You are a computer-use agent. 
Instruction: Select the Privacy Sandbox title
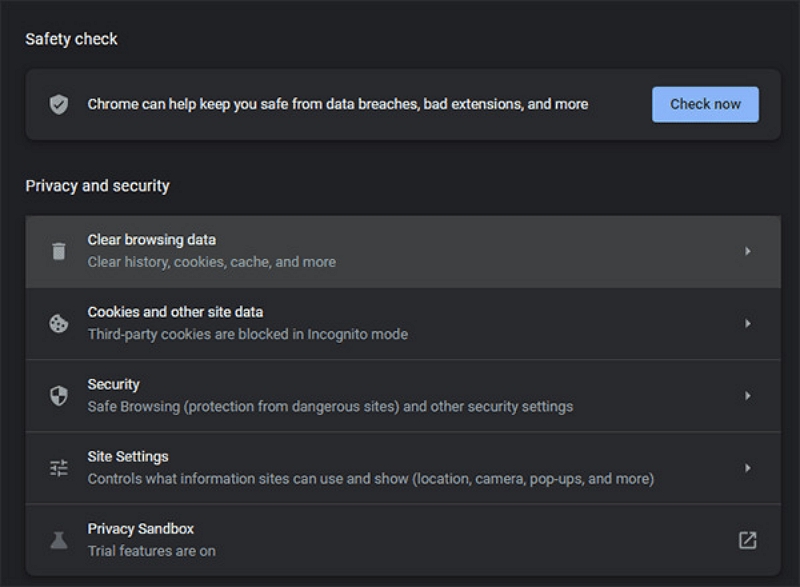[140, 528]
